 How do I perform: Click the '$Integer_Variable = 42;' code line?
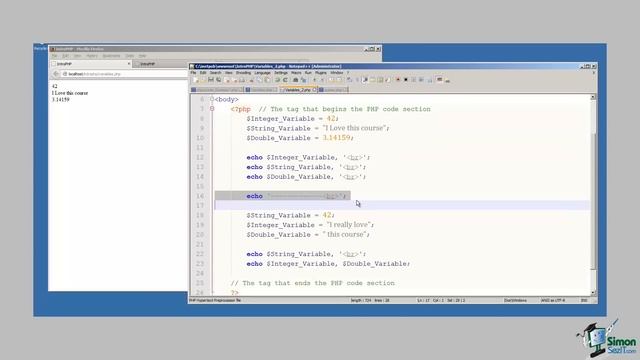[x=292, y=118]
